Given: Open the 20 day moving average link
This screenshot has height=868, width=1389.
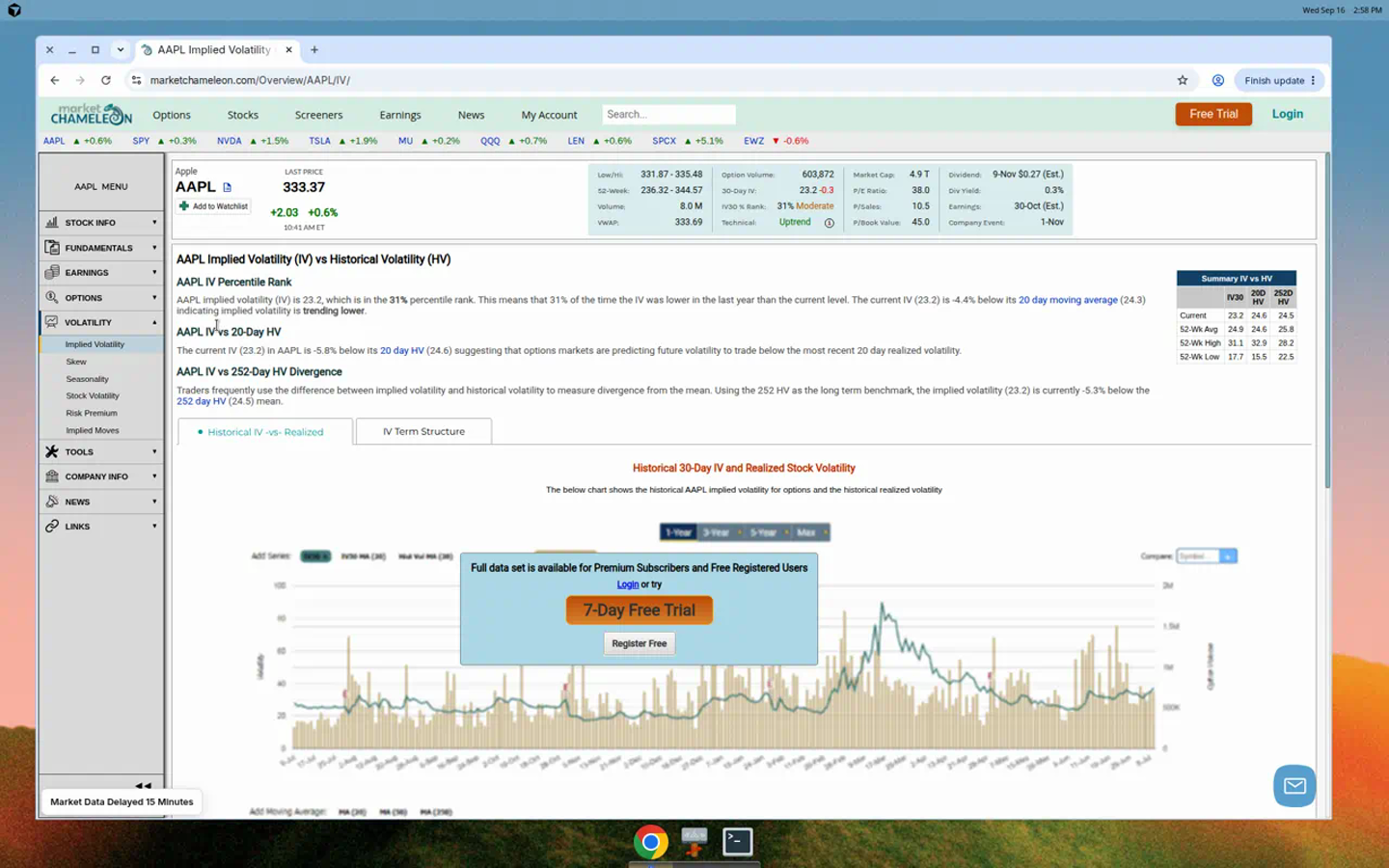Looking at the screenshot, I should click(x=1068, y=300).
